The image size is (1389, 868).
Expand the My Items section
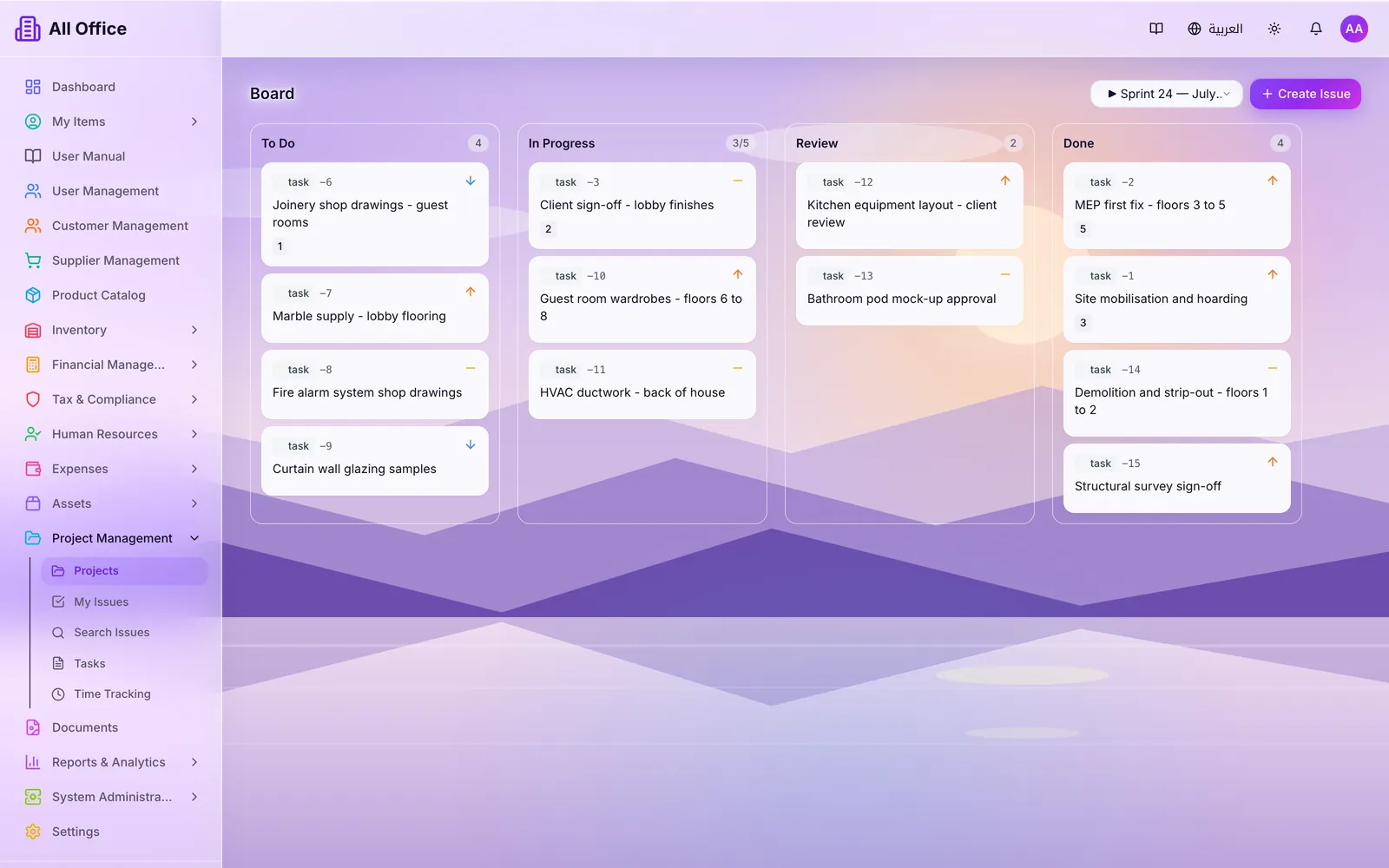pos(194,122)
